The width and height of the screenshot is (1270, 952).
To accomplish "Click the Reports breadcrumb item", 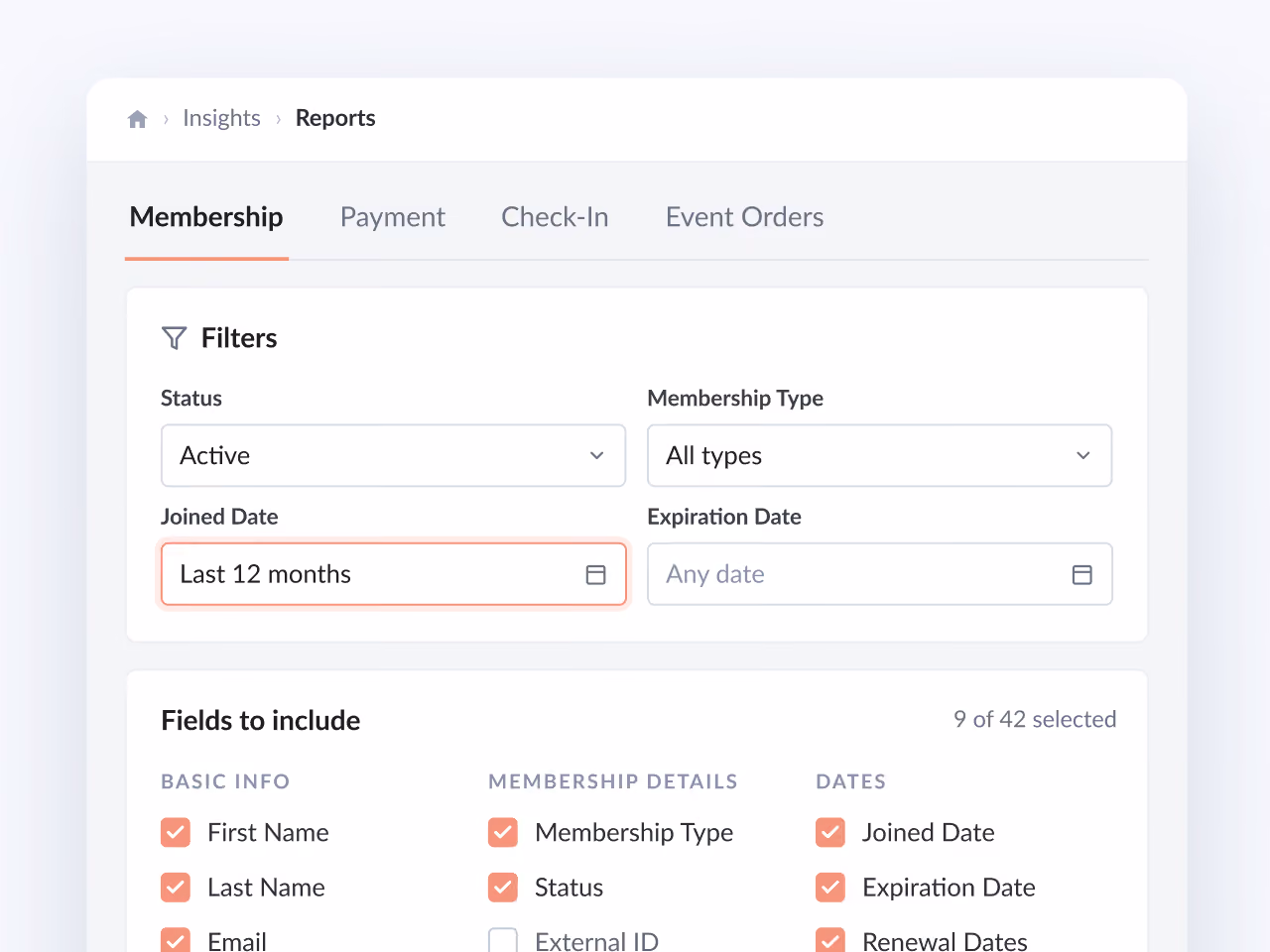I will click(x=335, y=118).
